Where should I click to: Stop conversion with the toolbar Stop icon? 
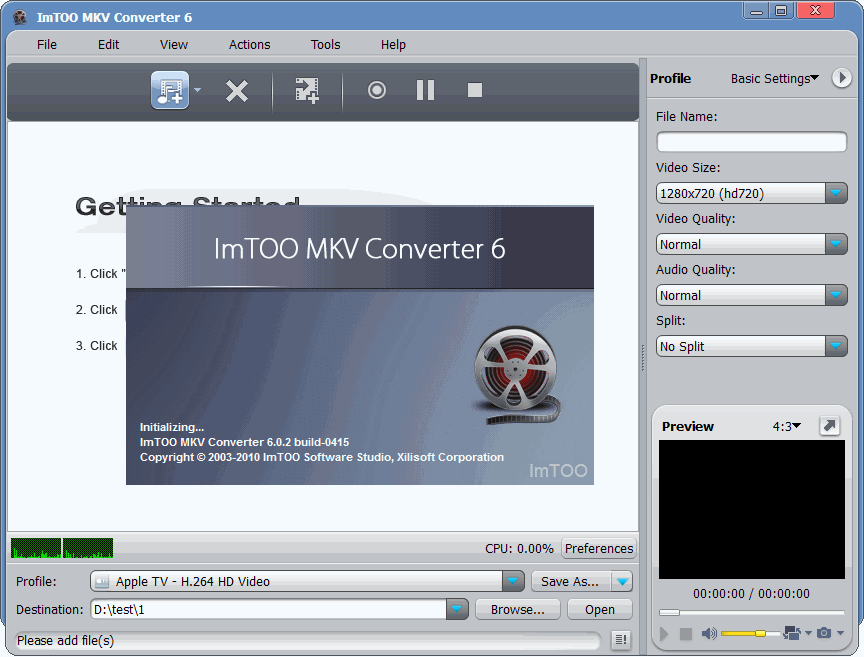475,90
